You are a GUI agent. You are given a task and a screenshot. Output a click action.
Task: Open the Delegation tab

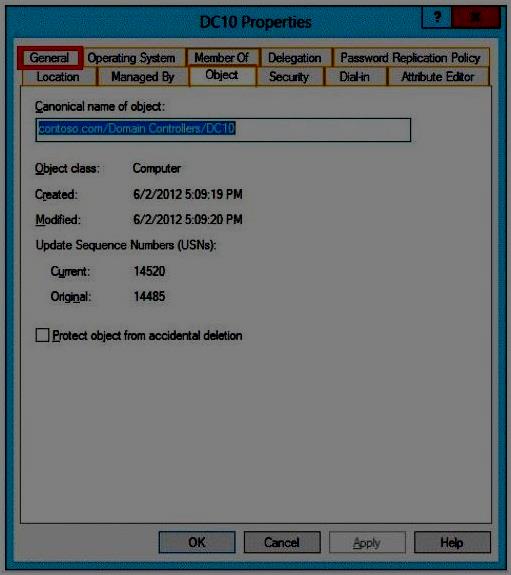[x=295, y=58]
